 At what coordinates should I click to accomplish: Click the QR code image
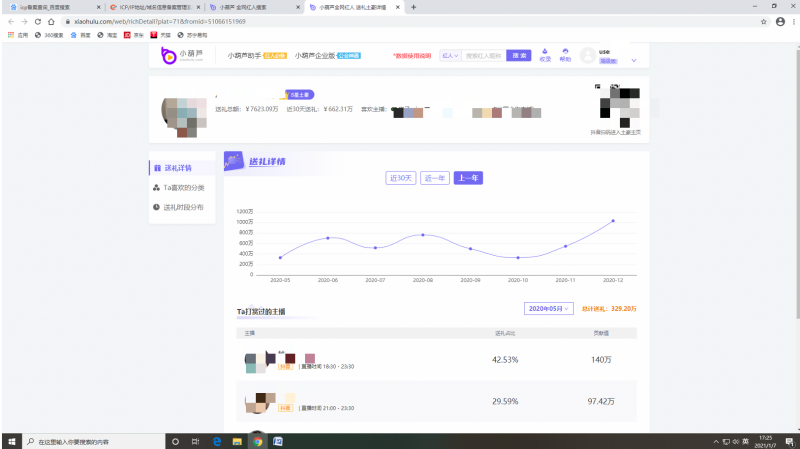pyautogui.click(x=619, y=106)
